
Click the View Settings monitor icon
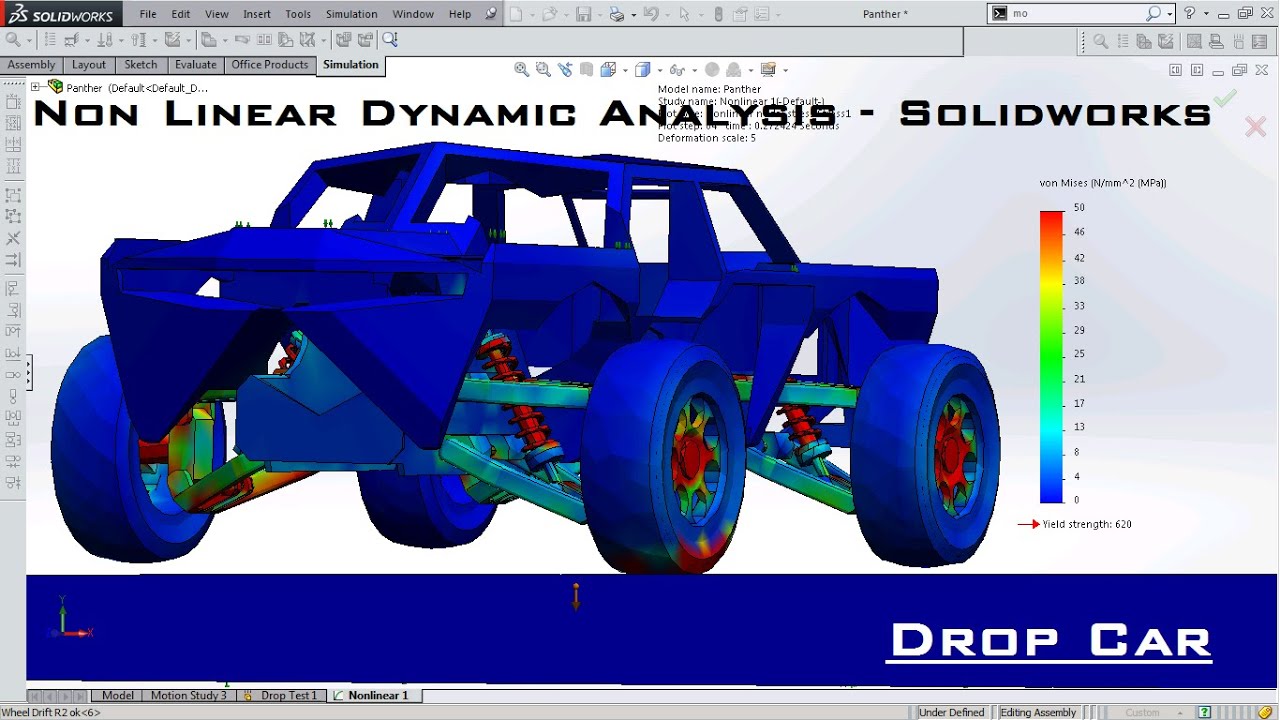pyautogui.click(x=768, y=69)
